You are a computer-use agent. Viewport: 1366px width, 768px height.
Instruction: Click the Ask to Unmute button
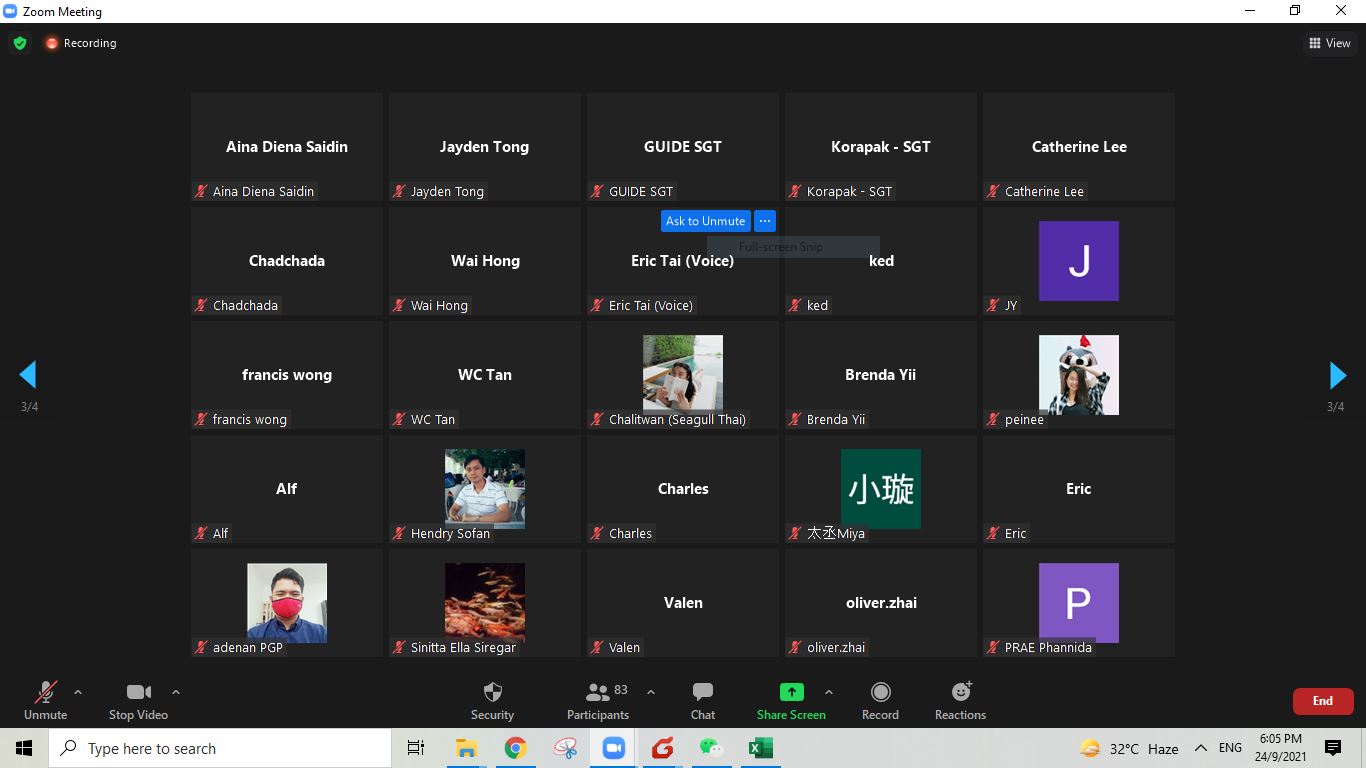(705, 221)
